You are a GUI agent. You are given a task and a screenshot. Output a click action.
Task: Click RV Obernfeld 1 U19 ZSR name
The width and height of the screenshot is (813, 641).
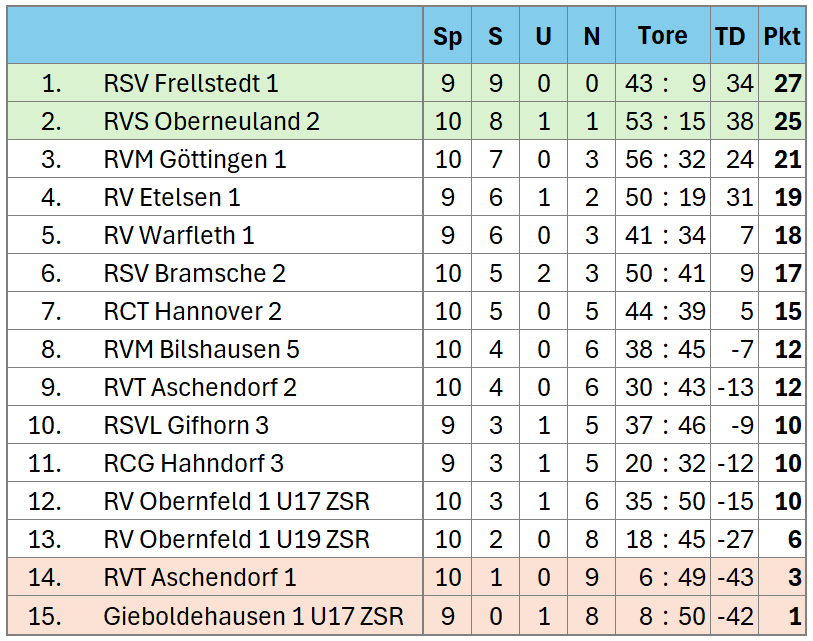click(x=236, y=539)
